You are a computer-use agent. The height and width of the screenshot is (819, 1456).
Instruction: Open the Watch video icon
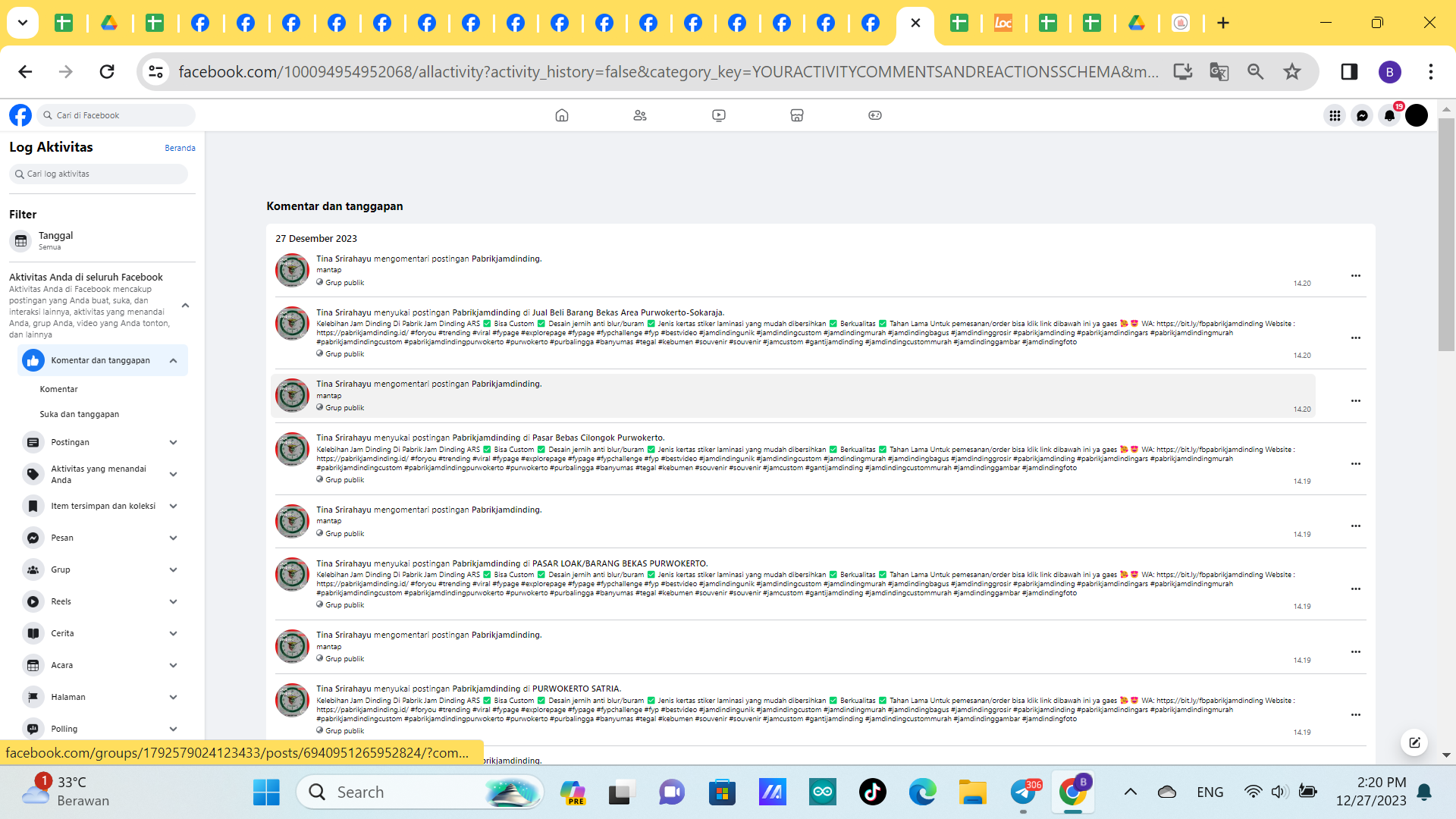[718, 115]
